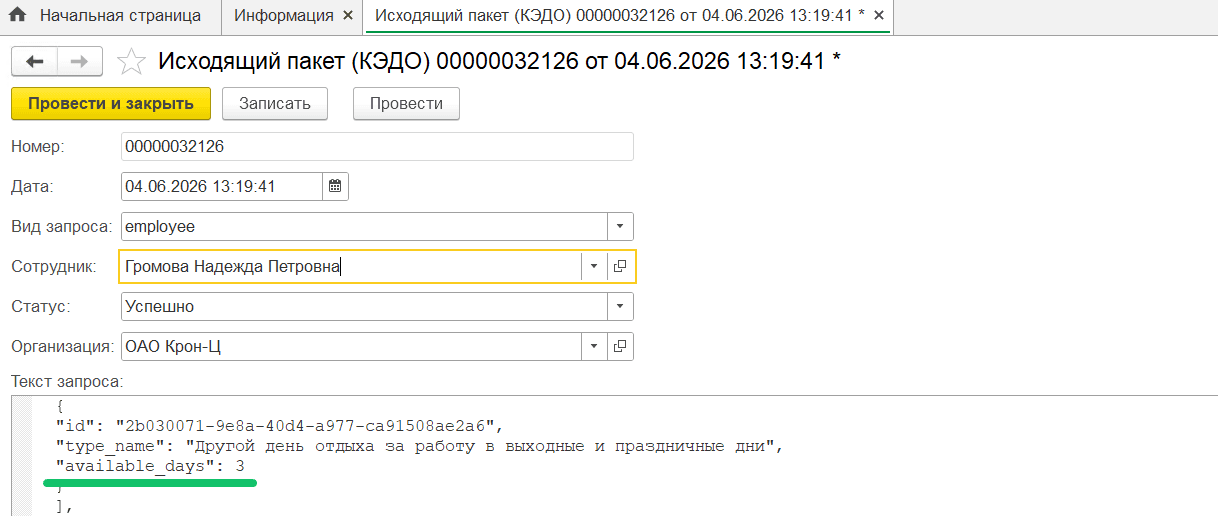Open the calendar picker for Дата field

pos(335,186)
